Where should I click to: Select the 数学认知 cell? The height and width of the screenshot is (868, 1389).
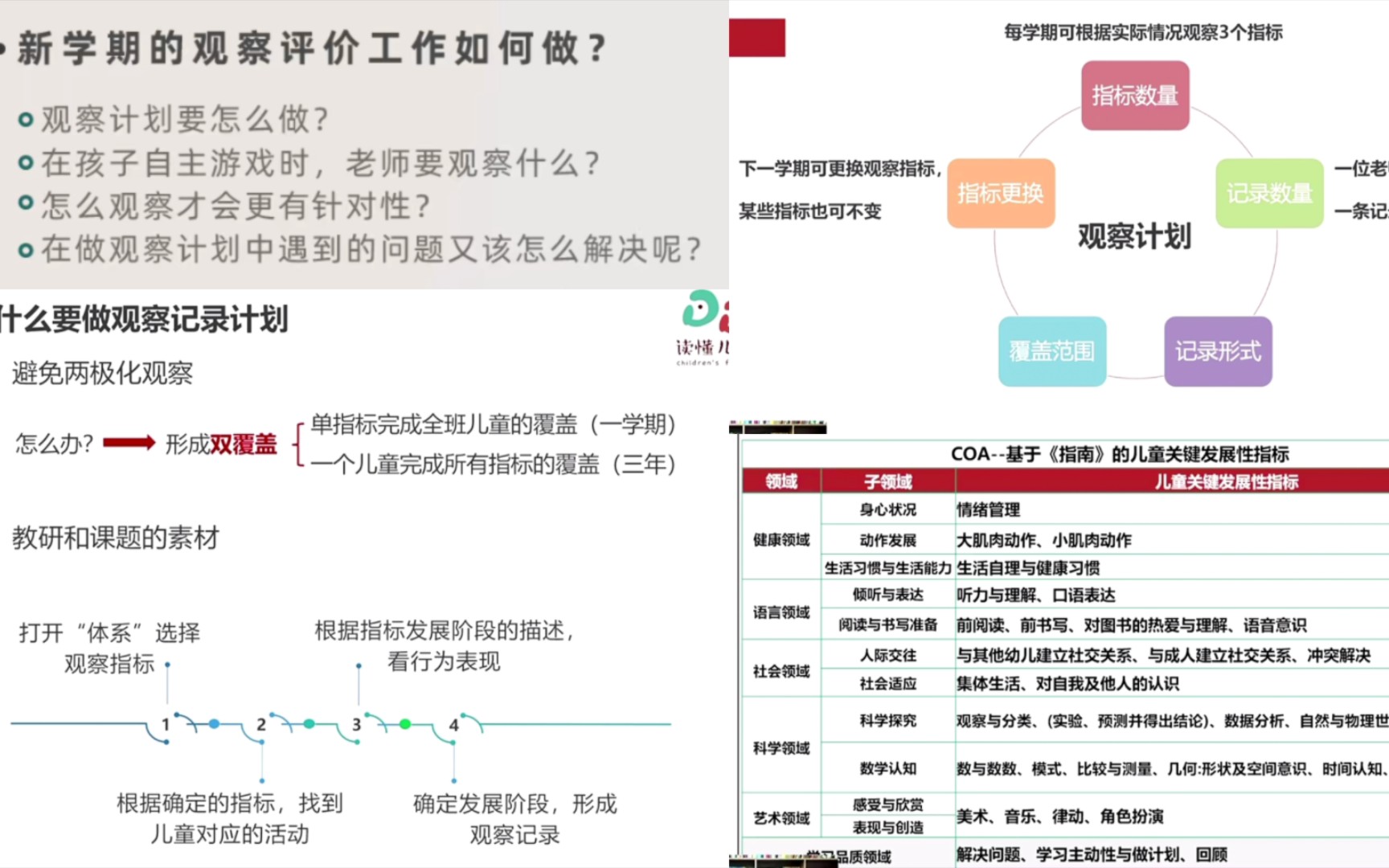(888, 768)
